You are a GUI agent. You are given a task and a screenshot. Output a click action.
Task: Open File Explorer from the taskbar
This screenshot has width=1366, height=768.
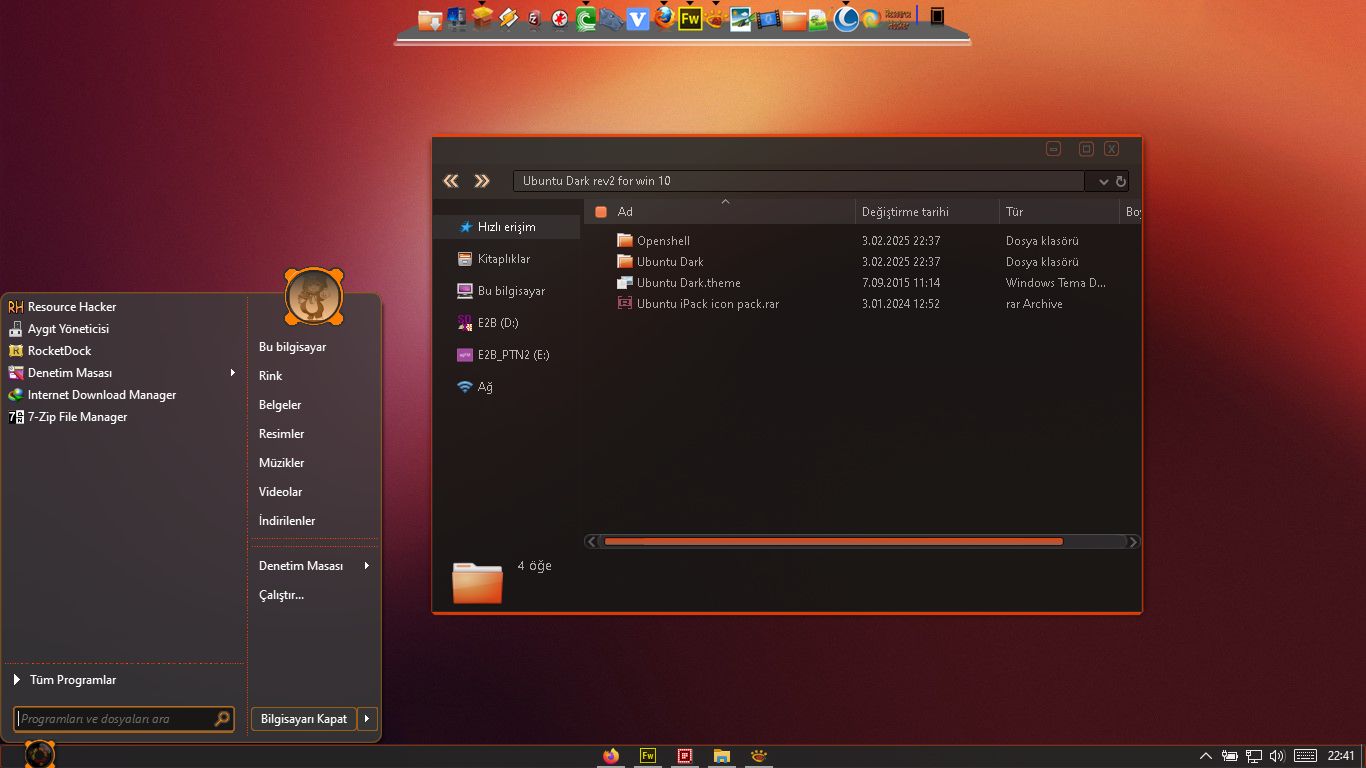point(722,756)
